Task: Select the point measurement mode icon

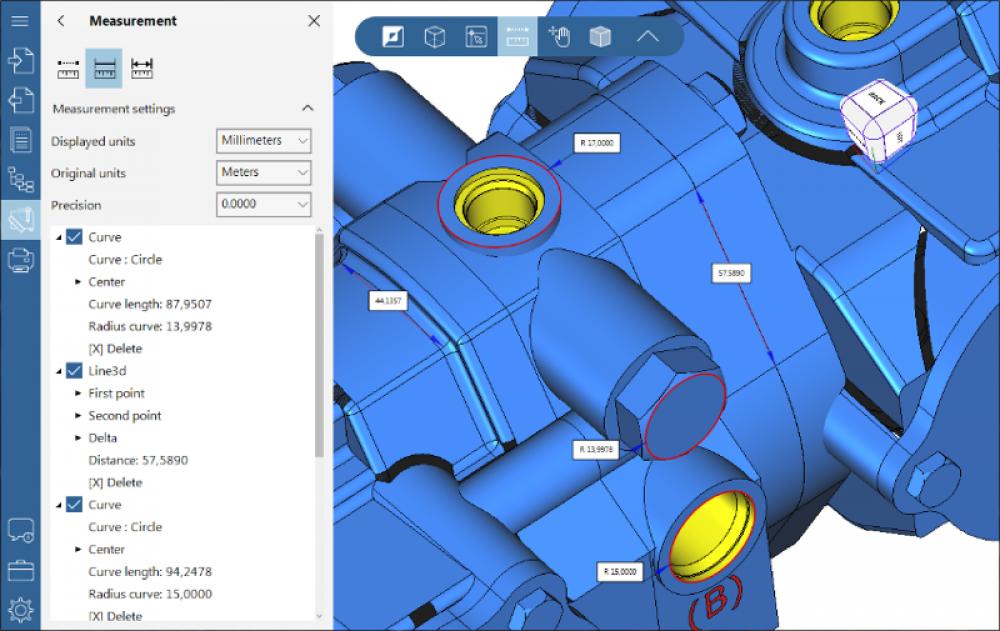Action: [x=67, y=68]
